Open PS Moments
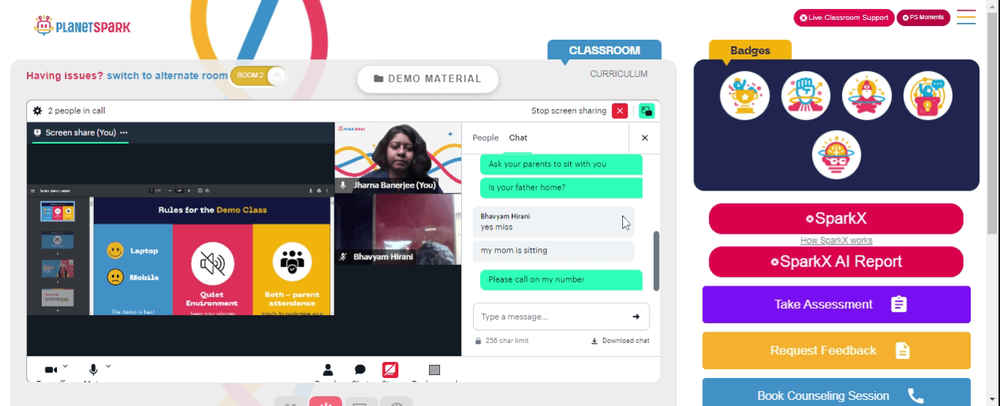This screenshot has height=406, width=1000. (x=923, y=18)
